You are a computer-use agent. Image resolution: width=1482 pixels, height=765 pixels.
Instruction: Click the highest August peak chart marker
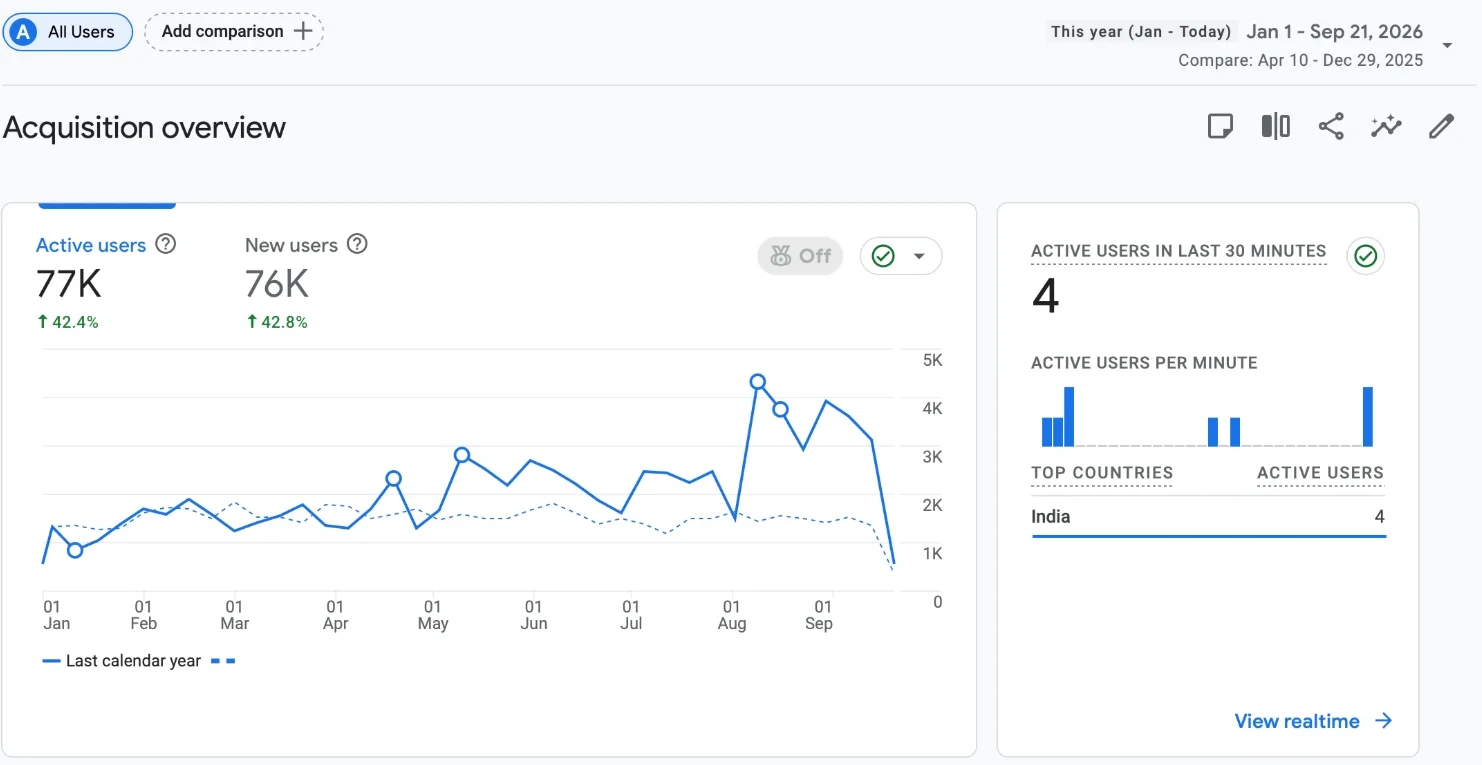pos(758,382)
